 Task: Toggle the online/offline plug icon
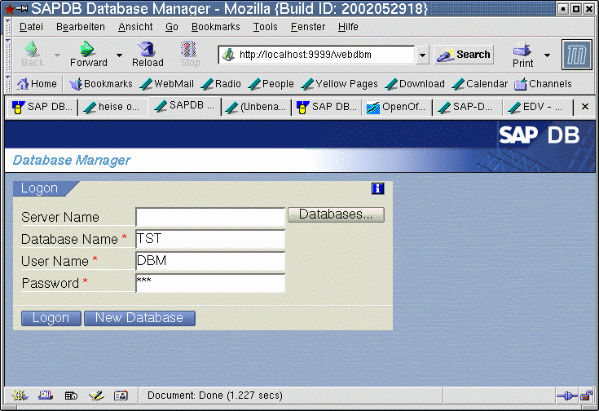coord(567,396)
